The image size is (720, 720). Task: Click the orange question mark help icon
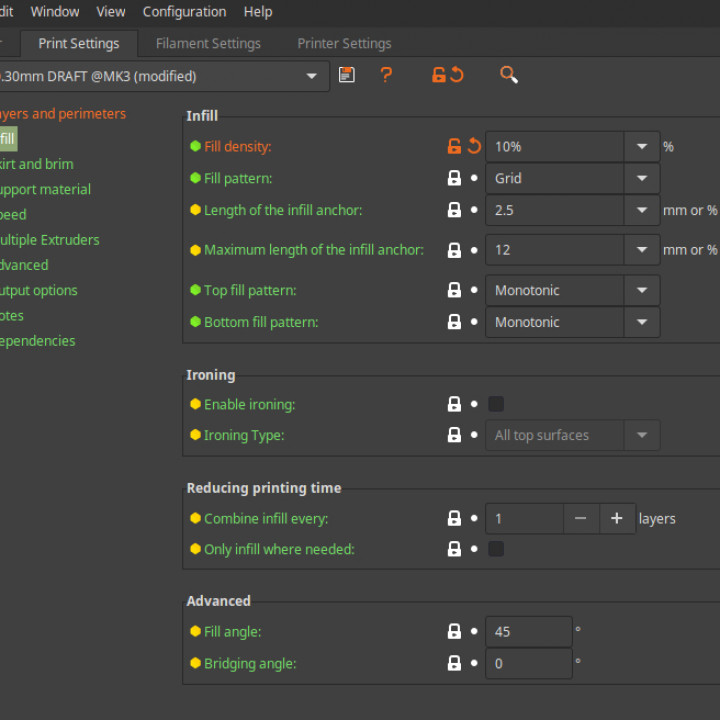click(386, 75)
